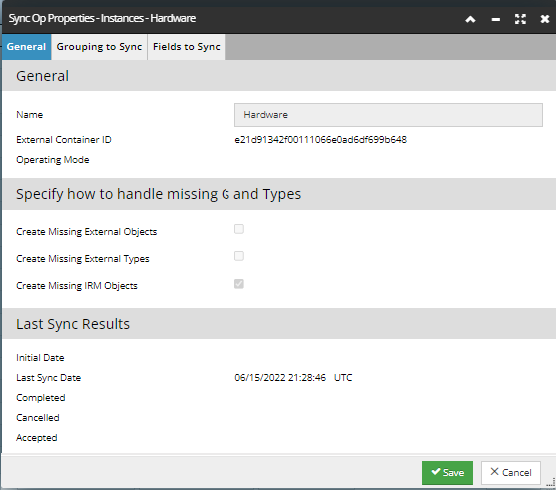Tick the Create Missing External Types checkbox

point(239,256)
